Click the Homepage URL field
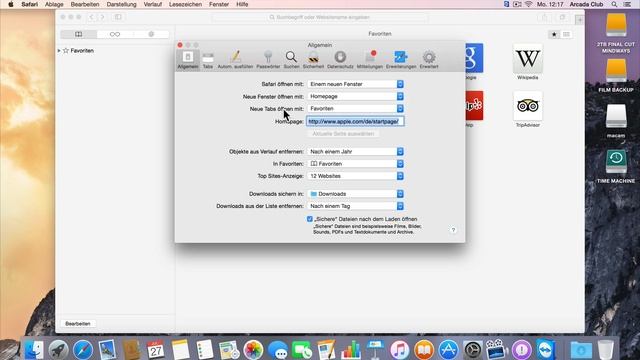The width and height of the screenshot is (640, 360). coord(355,121)
